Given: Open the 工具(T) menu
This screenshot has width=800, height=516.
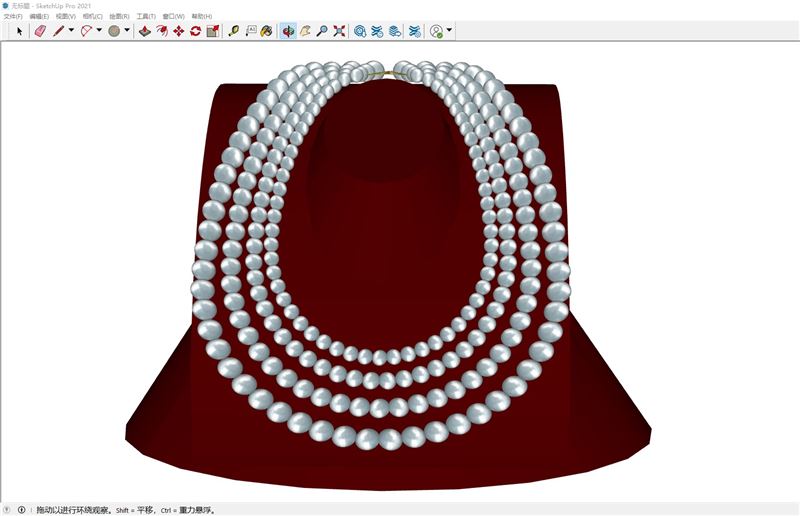Looking at the screenshot, I should (146, 16).
